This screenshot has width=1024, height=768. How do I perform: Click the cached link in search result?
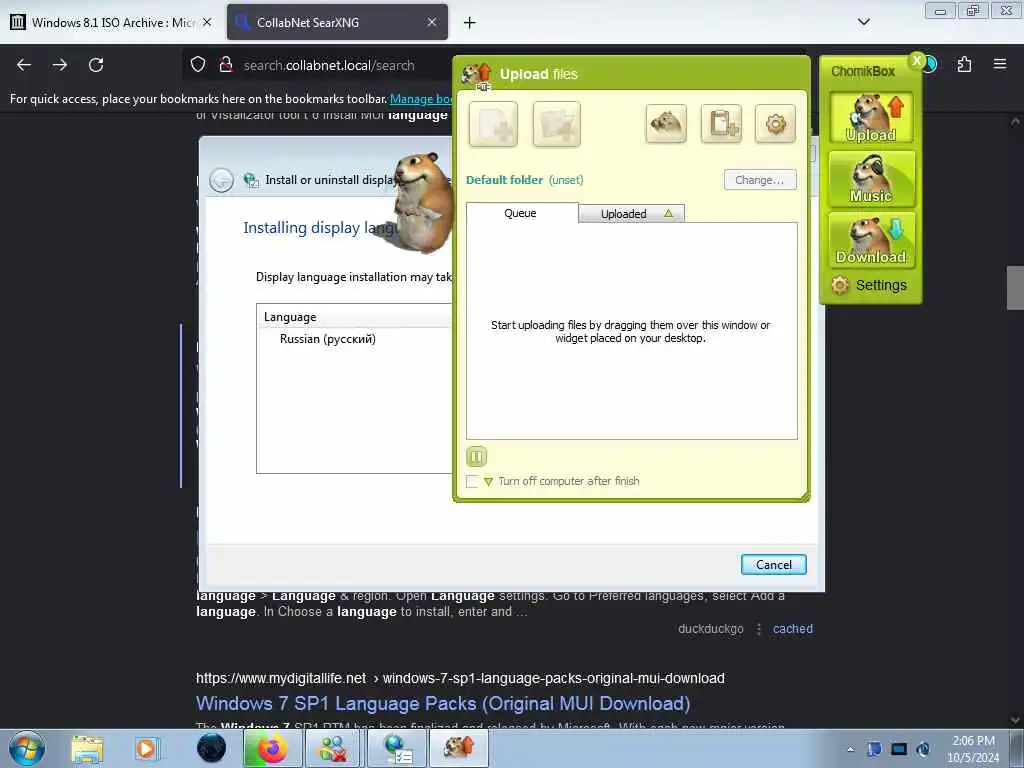click(x=793, y=629)
